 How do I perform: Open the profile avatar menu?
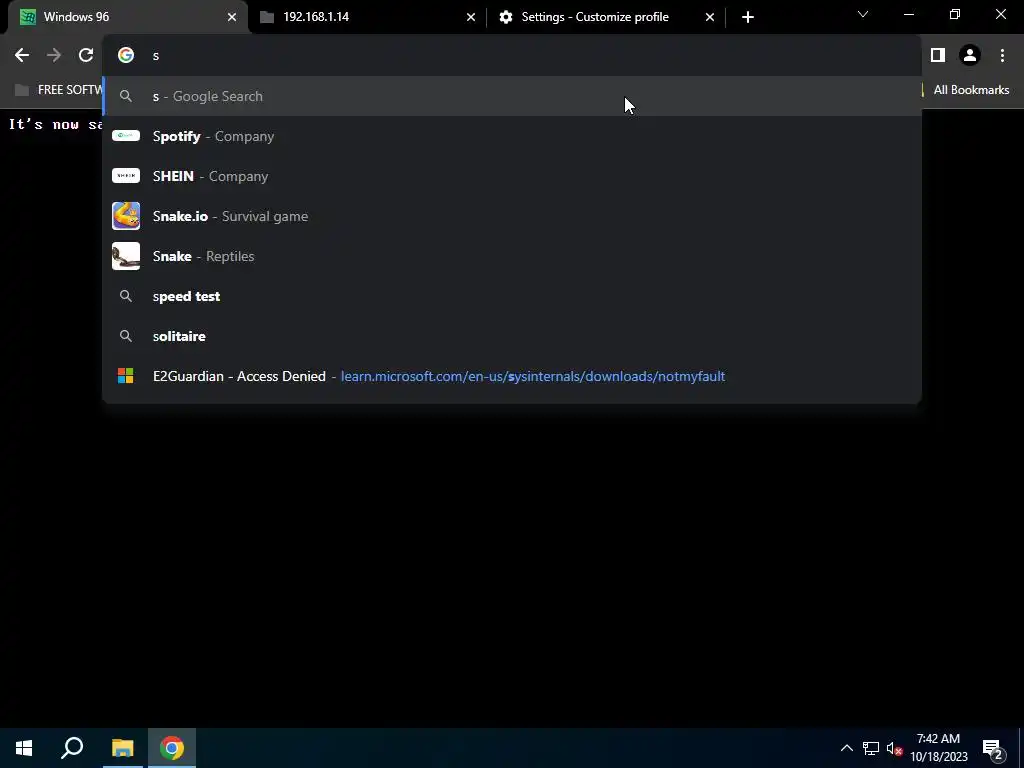(x=970, y=56)
